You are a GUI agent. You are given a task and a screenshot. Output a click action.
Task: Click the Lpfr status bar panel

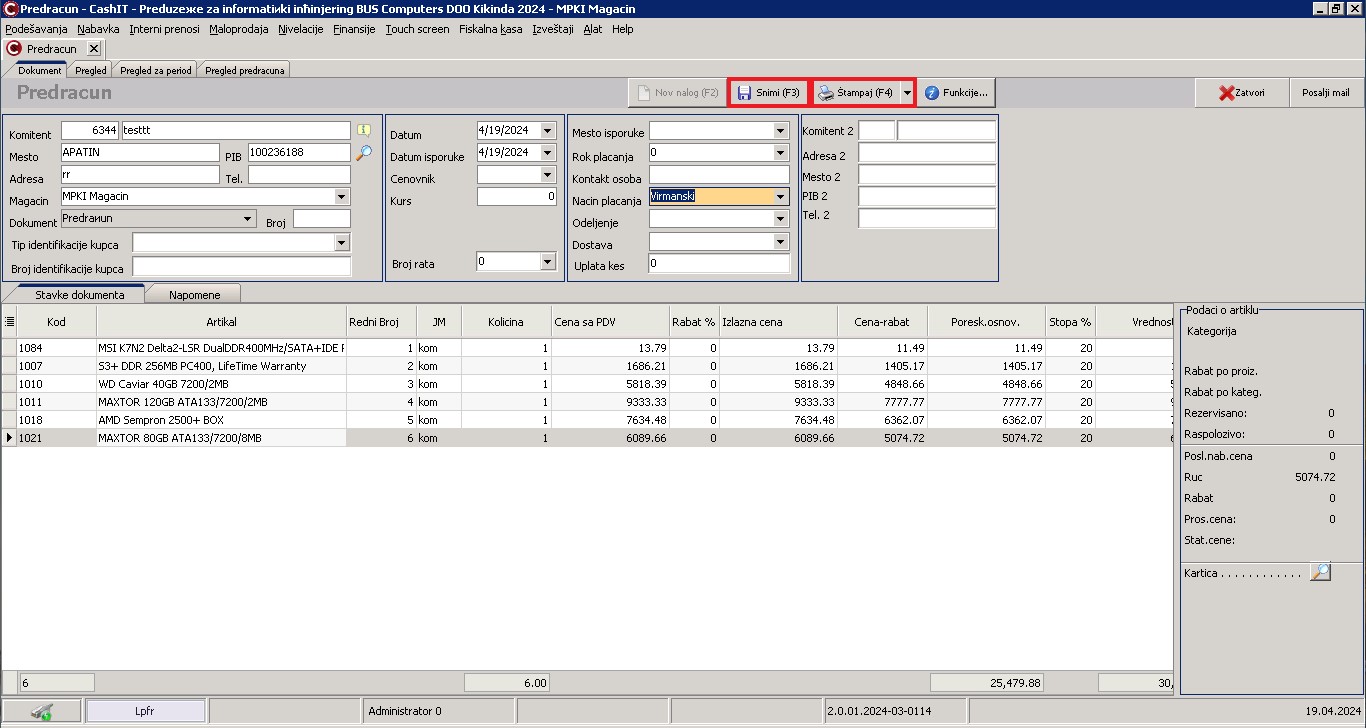[145, 711]
